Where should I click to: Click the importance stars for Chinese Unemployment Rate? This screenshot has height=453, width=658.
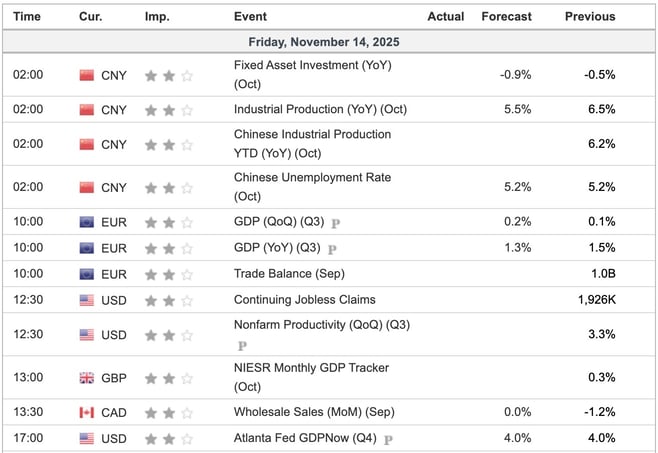pyautogui.click(x=168, y=187)
